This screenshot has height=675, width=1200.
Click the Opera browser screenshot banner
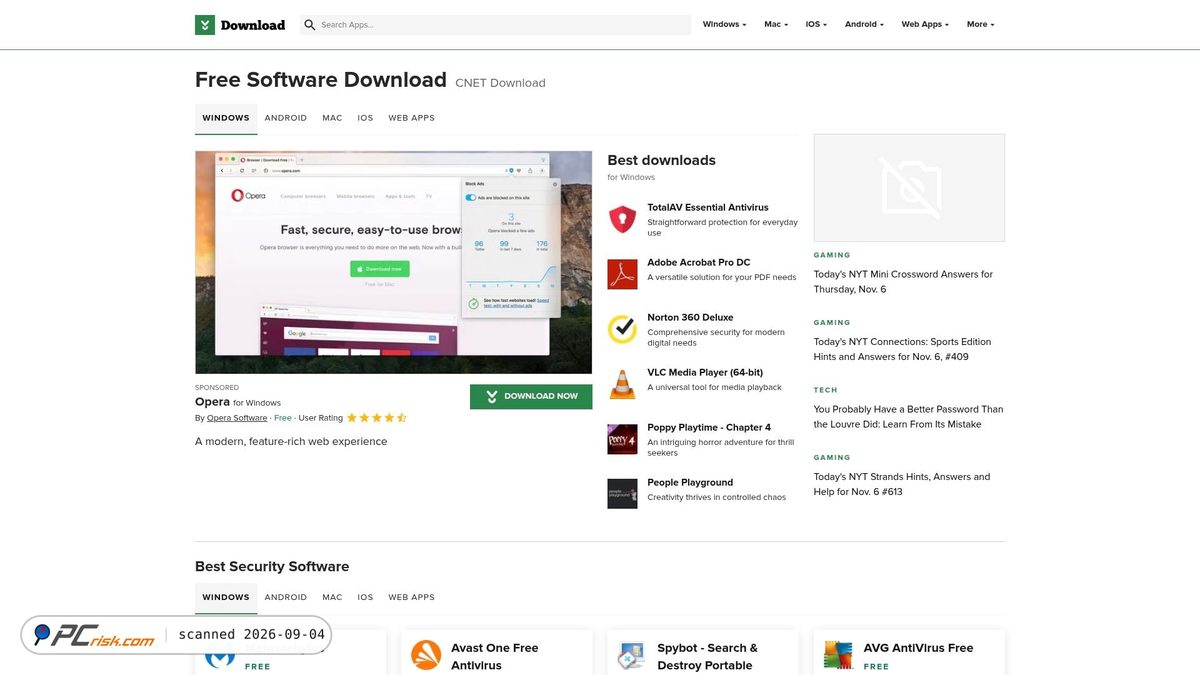coord(393,262)
